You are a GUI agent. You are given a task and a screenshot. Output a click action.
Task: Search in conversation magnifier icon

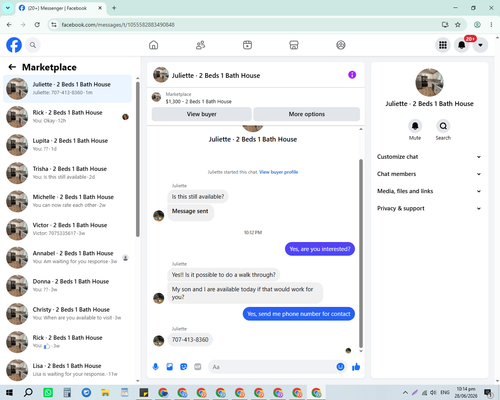tap(443, 126)
